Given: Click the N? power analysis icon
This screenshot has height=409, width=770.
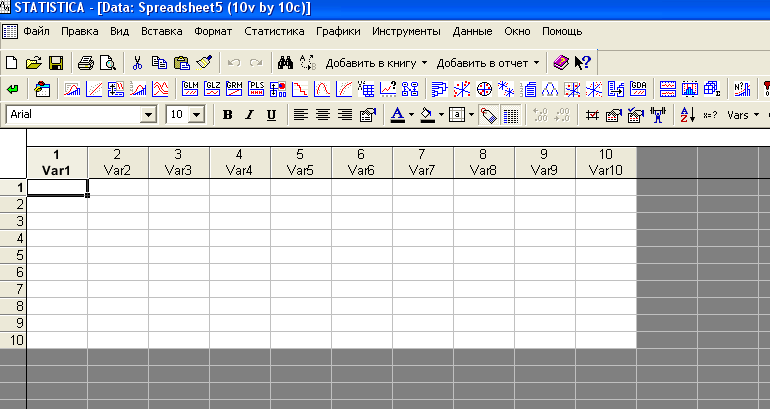Looking at the screenshot, I should [x=742, y=89].
